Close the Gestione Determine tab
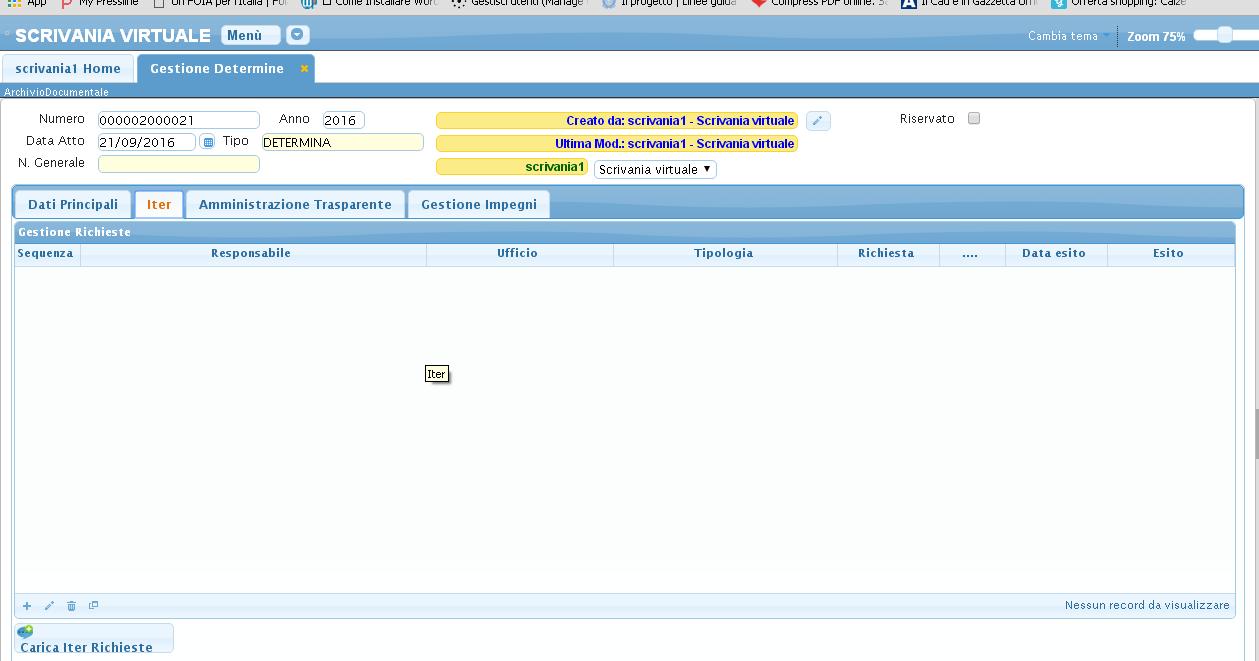 pyautogui.click(x=304, y=69)
